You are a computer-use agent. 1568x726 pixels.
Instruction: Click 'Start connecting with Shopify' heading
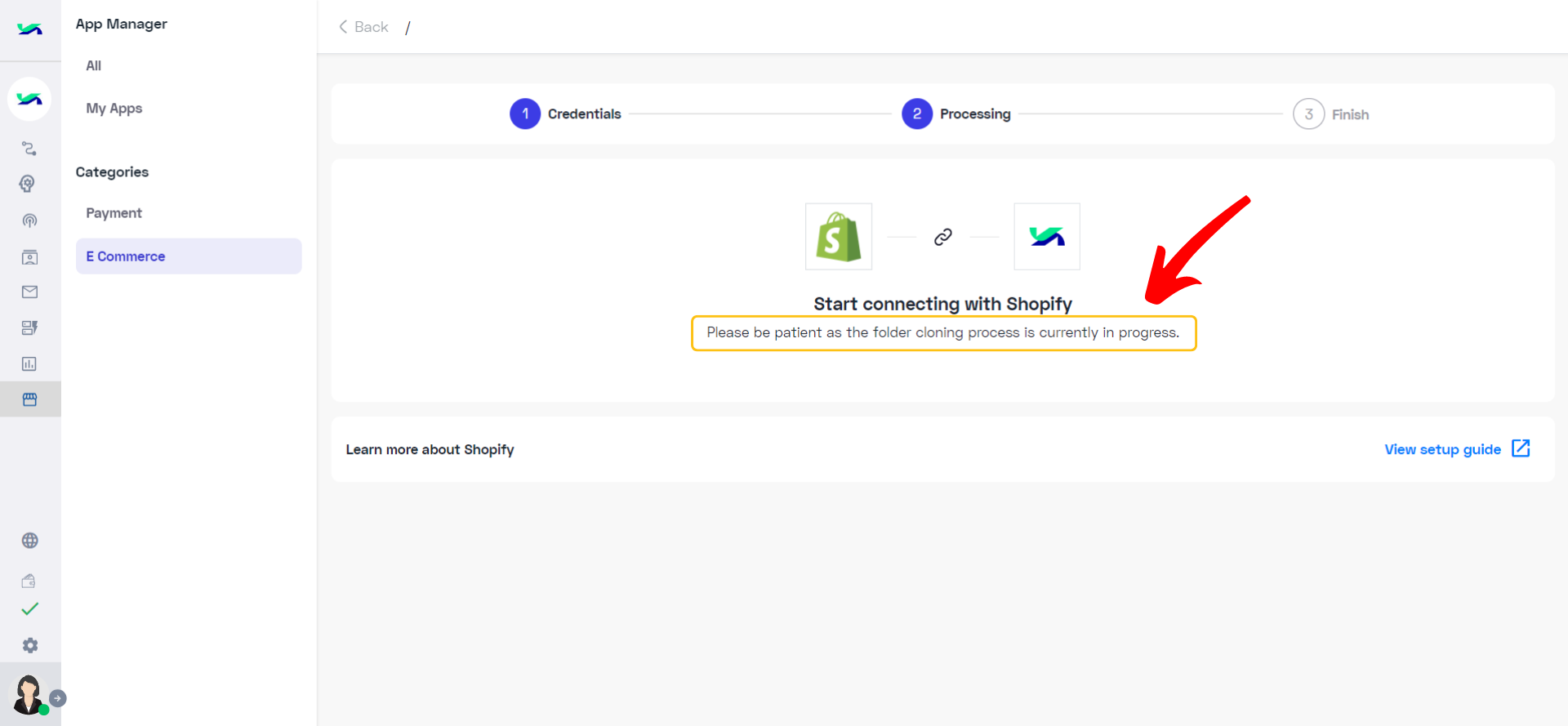[943, 304]
